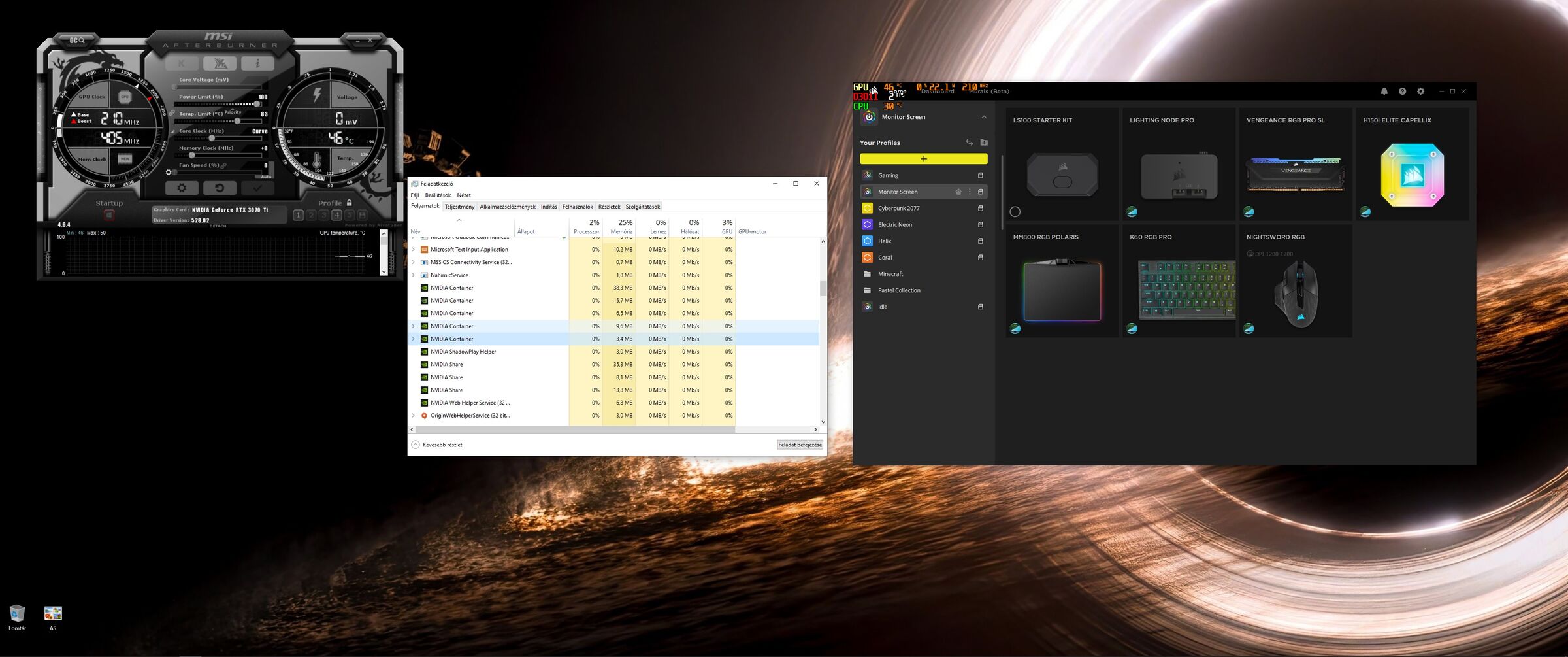Select the Cyberpunk 2077 profile

pos(924,208)
